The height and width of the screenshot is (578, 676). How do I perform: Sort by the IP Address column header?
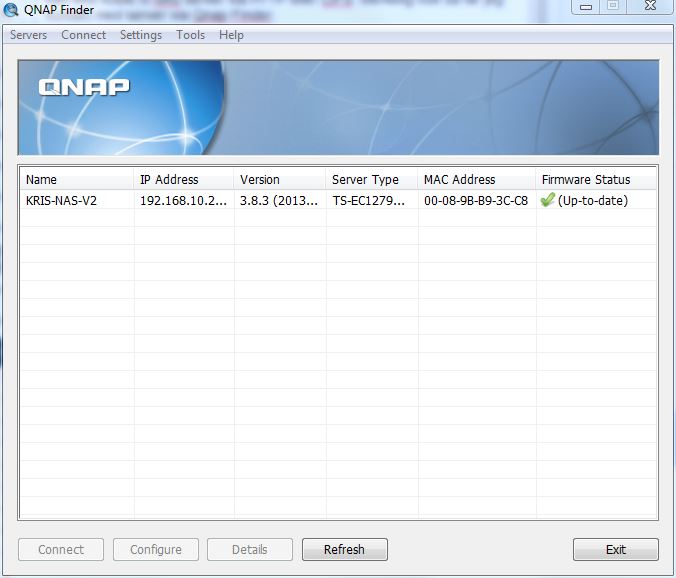184,179
